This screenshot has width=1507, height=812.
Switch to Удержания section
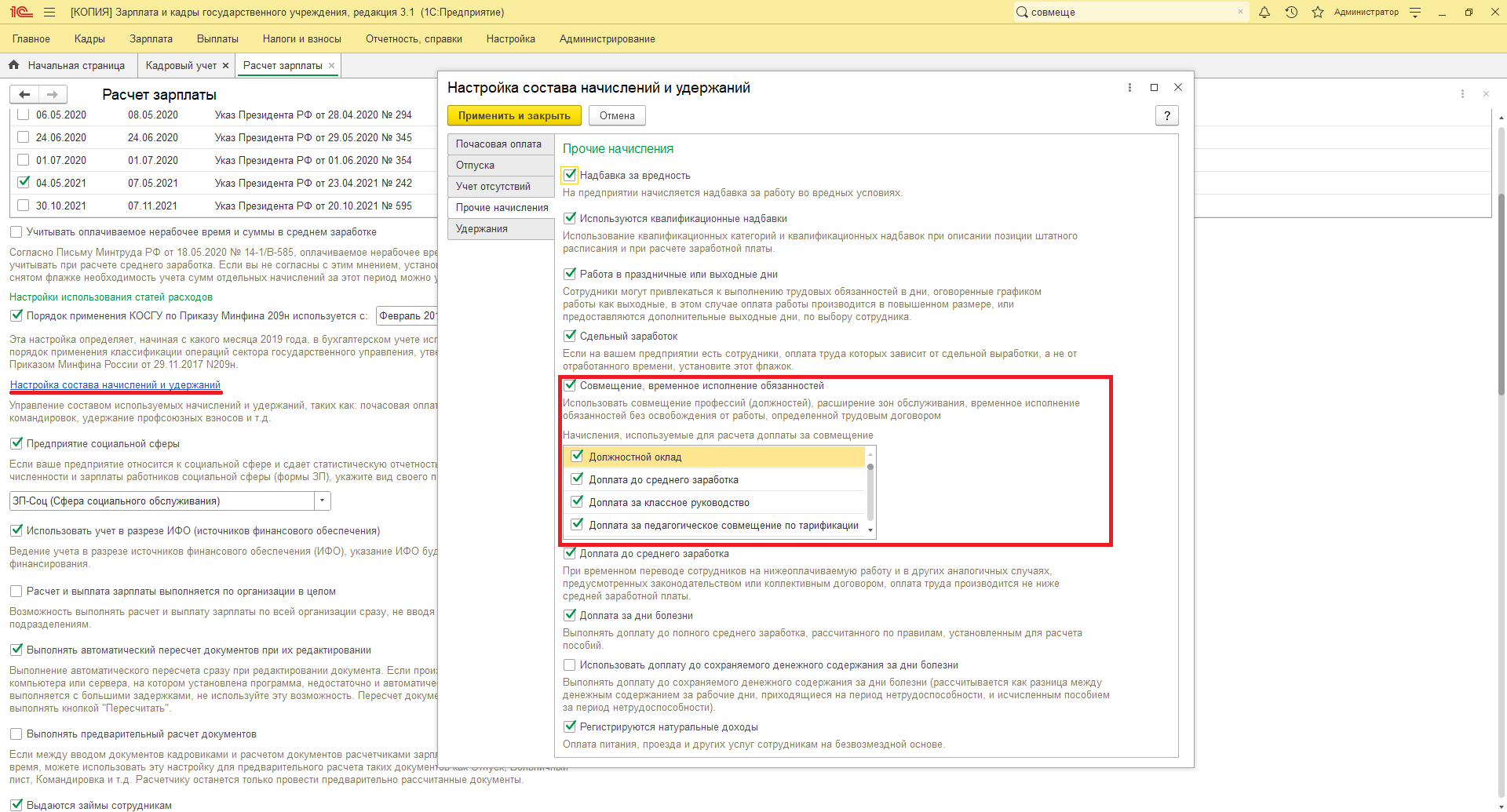pyautogui.click(x=501, y=229)
